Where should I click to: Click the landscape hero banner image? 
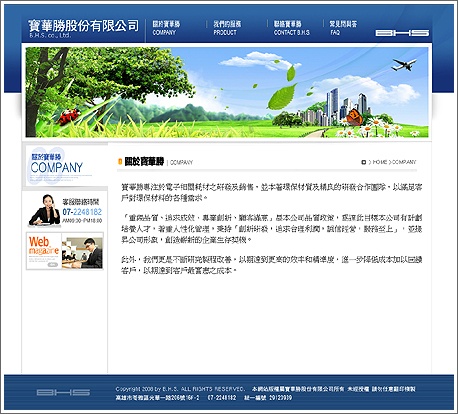(227, 92)
